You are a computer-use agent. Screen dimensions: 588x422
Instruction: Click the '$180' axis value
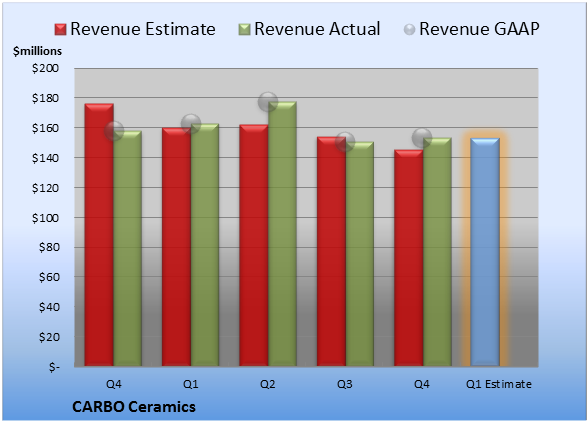(x=45, y=98)
